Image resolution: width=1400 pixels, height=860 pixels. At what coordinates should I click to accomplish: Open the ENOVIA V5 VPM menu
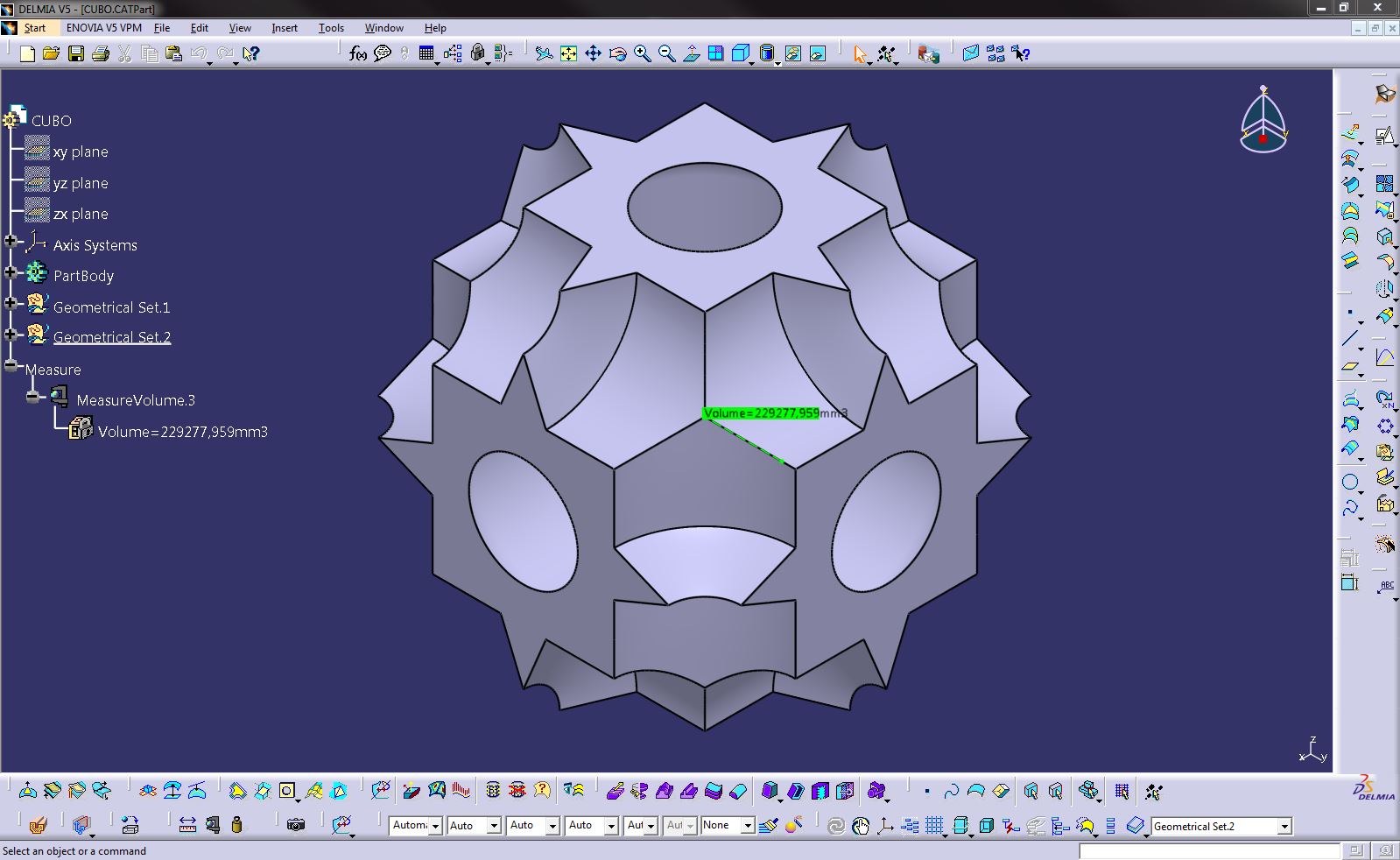104,28
